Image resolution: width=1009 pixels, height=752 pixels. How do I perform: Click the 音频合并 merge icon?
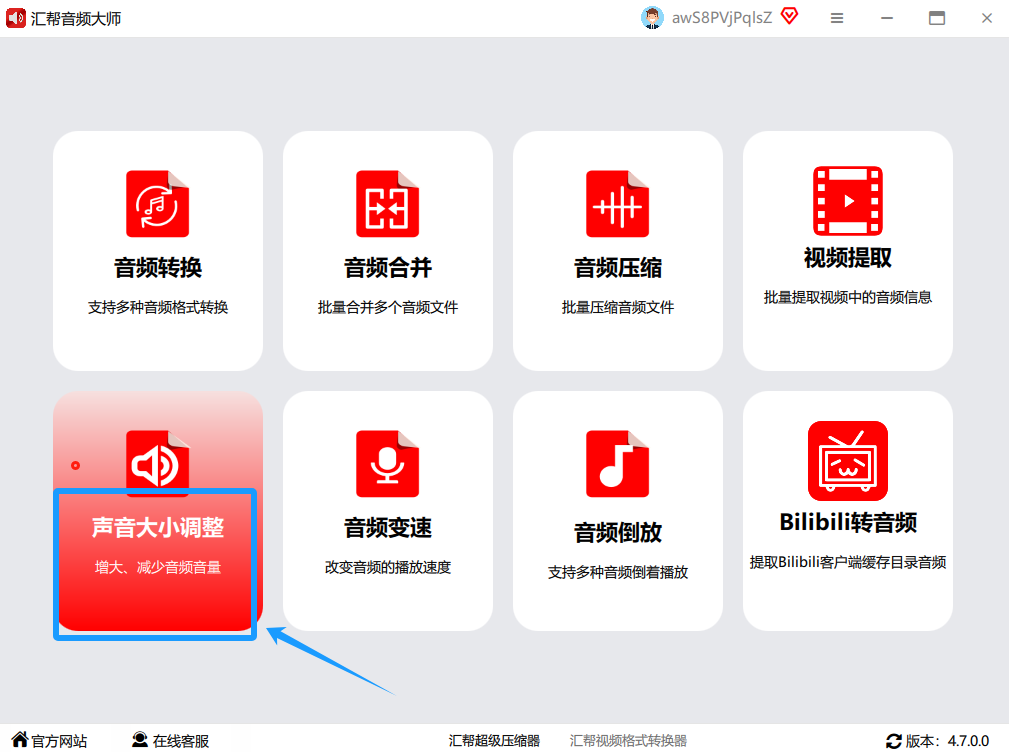point(387,204)
